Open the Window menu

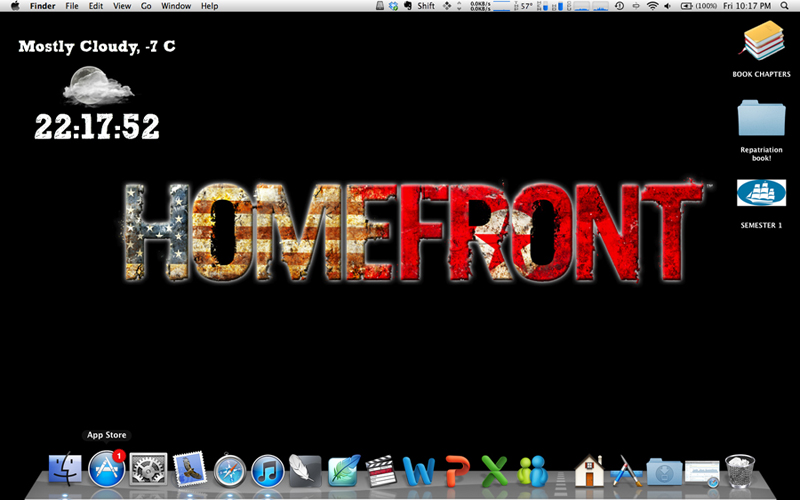tap(176, 6)
